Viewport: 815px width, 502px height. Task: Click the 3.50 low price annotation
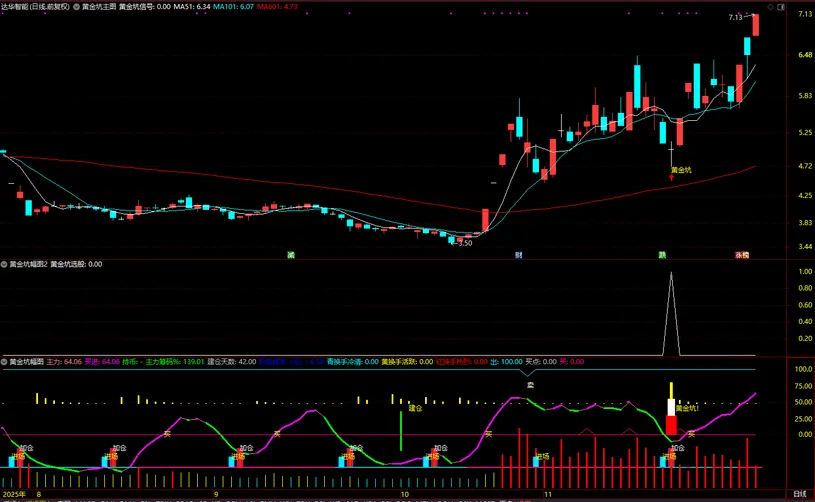click(465, 243)
